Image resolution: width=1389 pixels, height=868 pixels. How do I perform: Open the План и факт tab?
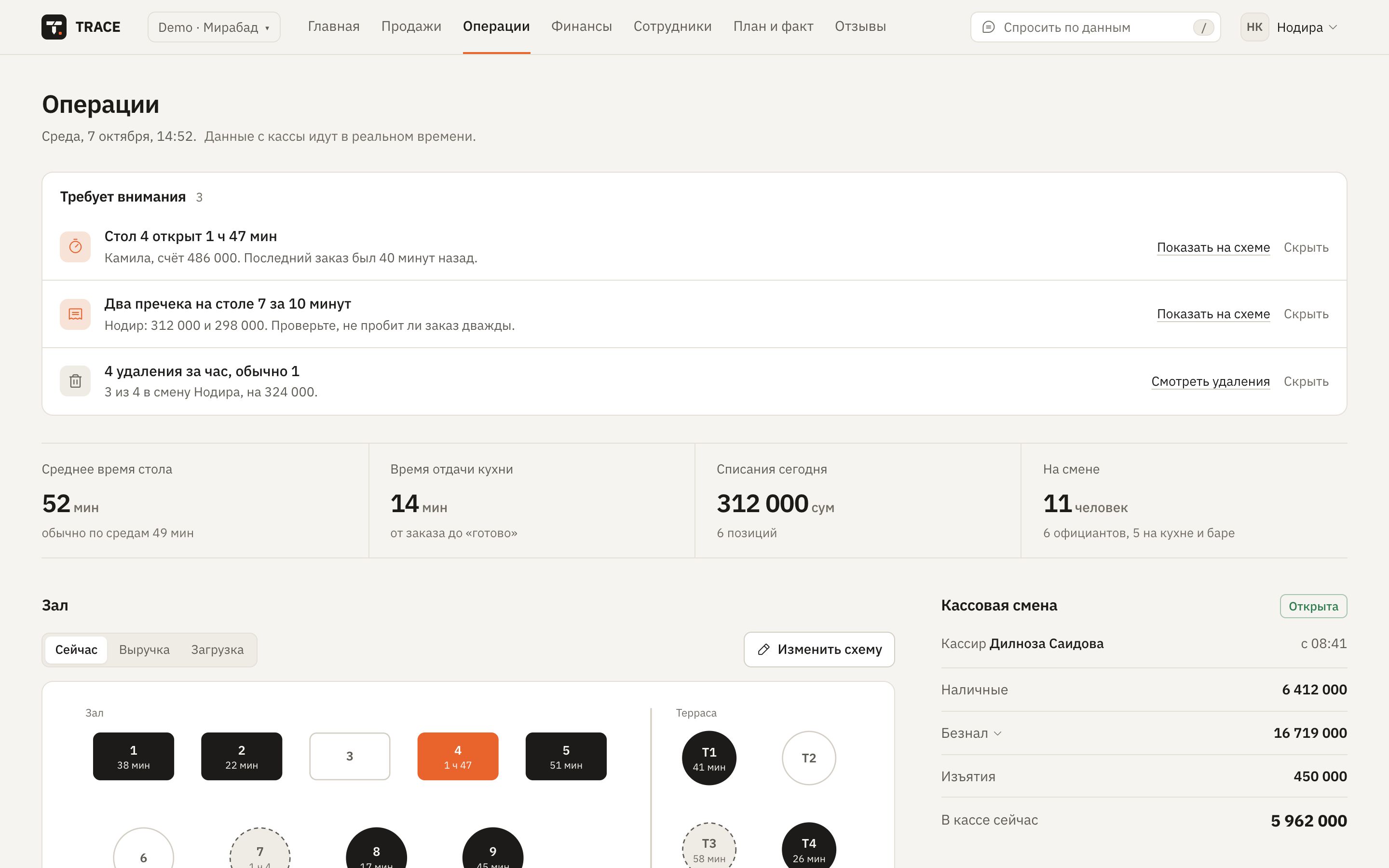click(773, 27)
